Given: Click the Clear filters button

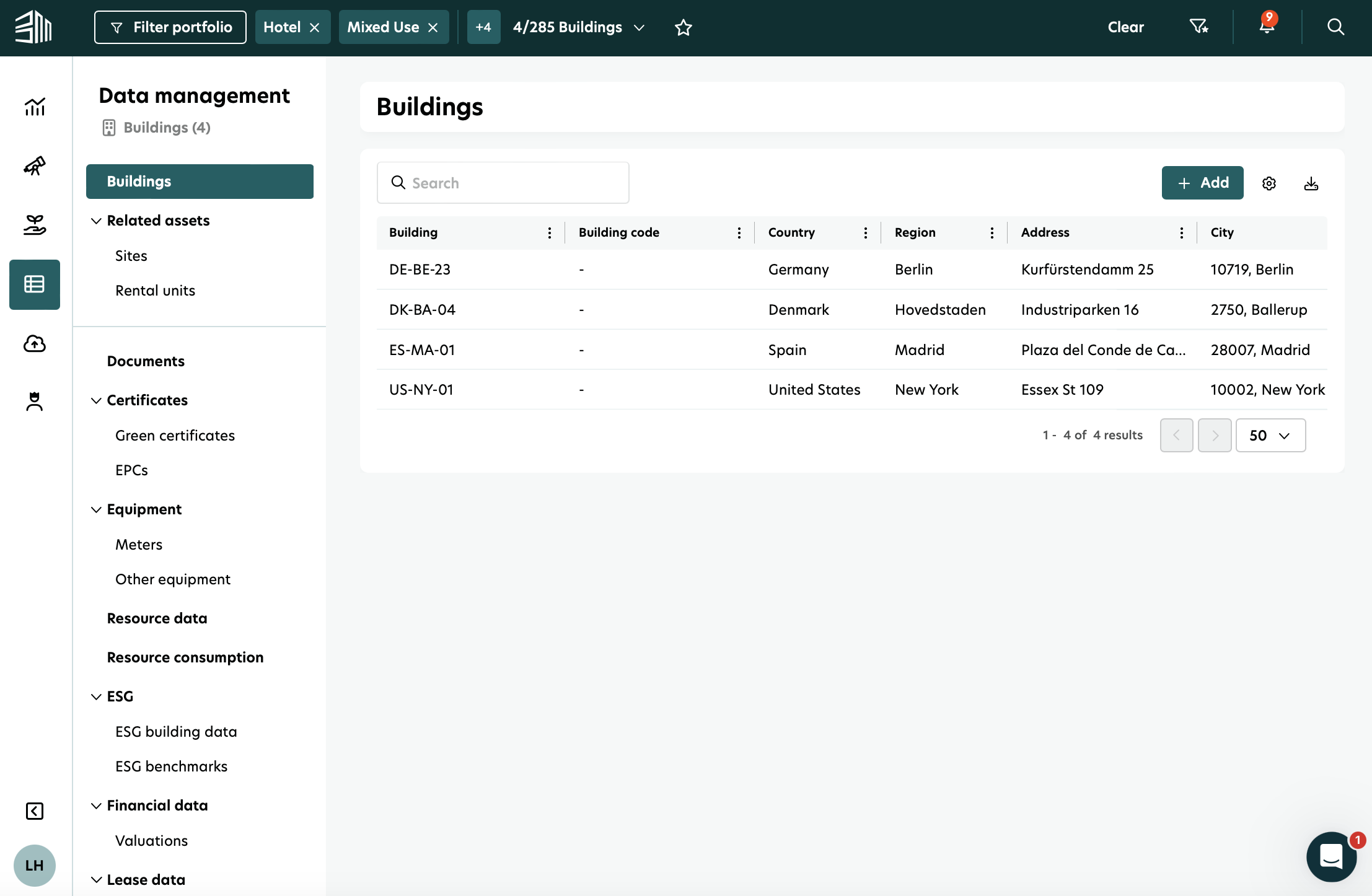Looking at the screenshot, I should click(1125, 27).
